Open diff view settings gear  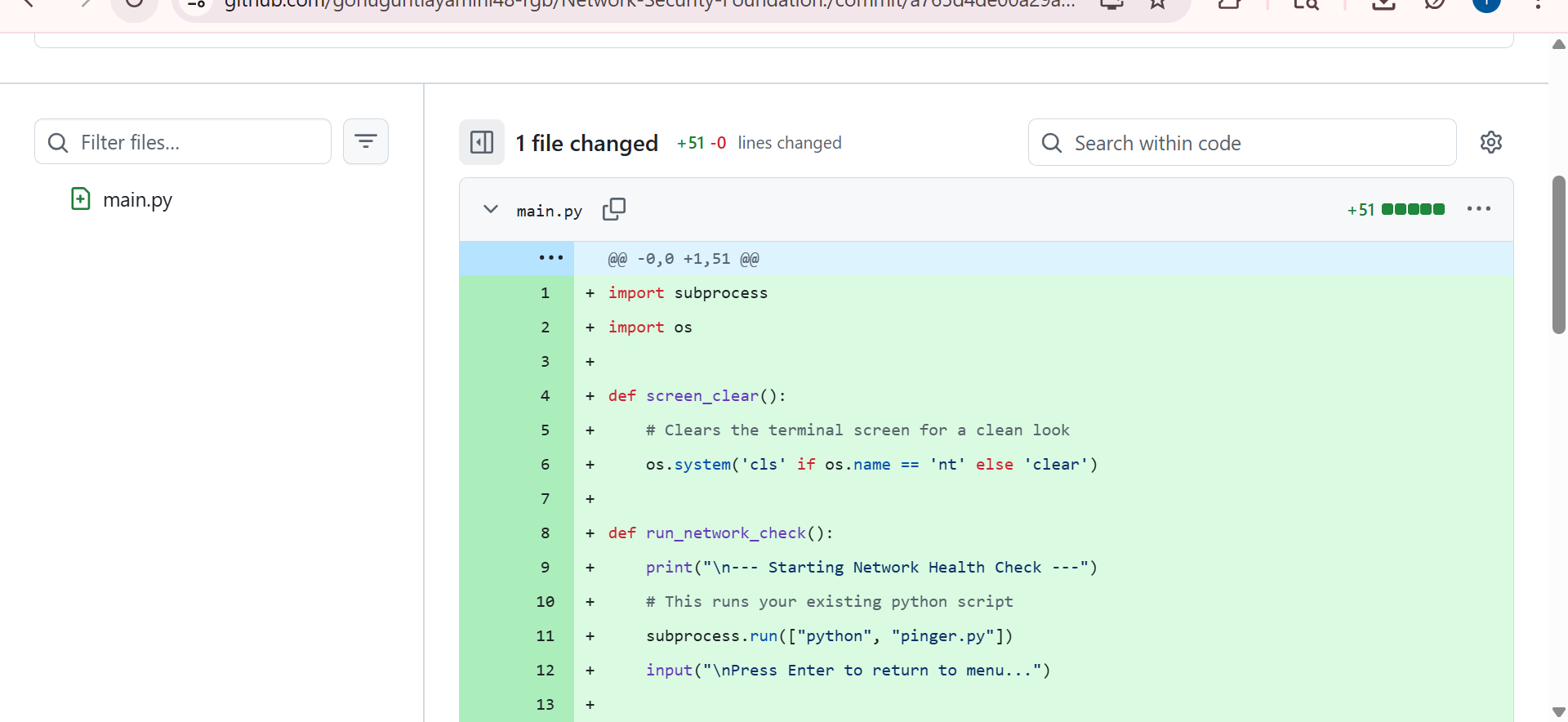(x=1491, y=142)
